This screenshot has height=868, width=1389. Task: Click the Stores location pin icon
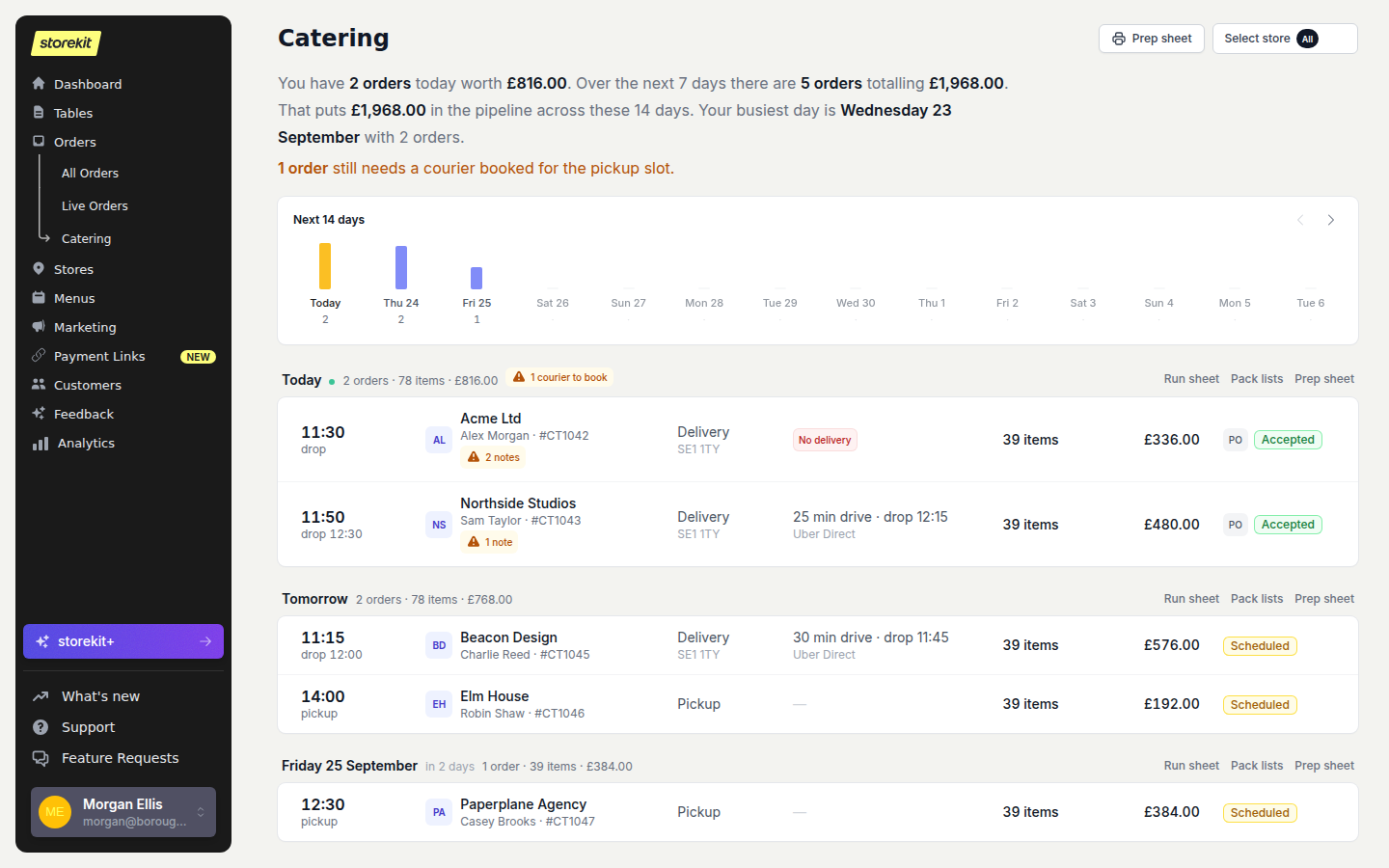click(x=39, y=269)
